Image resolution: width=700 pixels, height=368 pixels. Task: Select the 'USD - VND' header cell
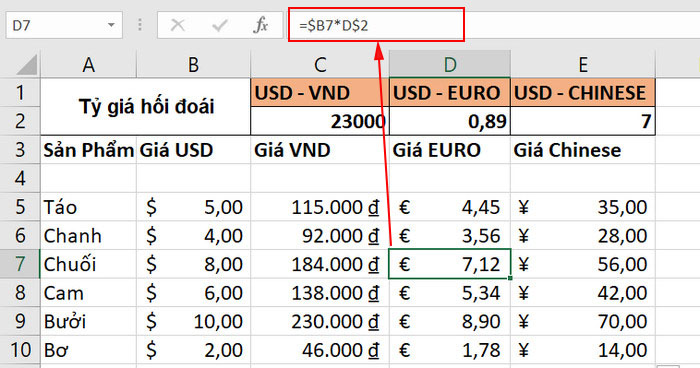[x=320, y=93]
